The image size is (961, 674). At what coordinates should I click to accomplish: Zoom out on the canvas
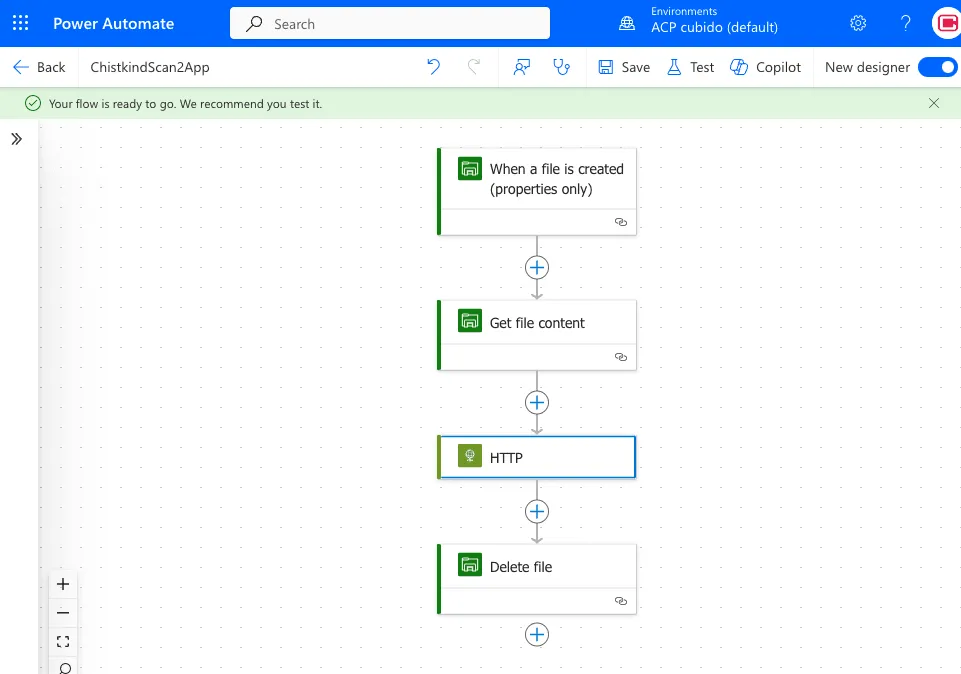click(63, 613)
